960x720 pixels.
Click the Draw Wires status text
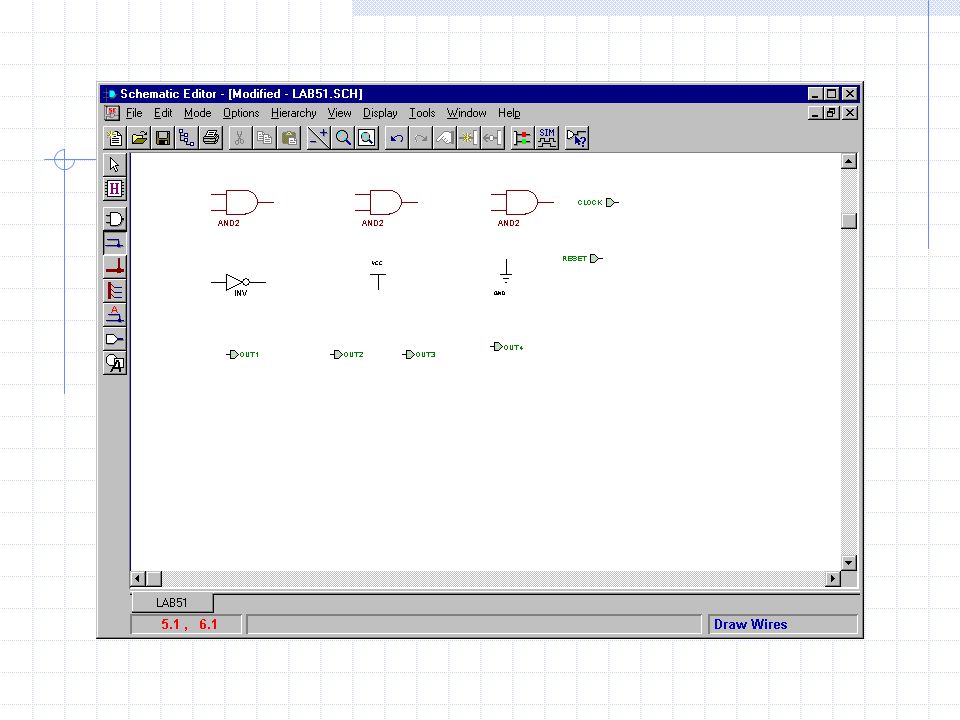click(x=751, y=624)
